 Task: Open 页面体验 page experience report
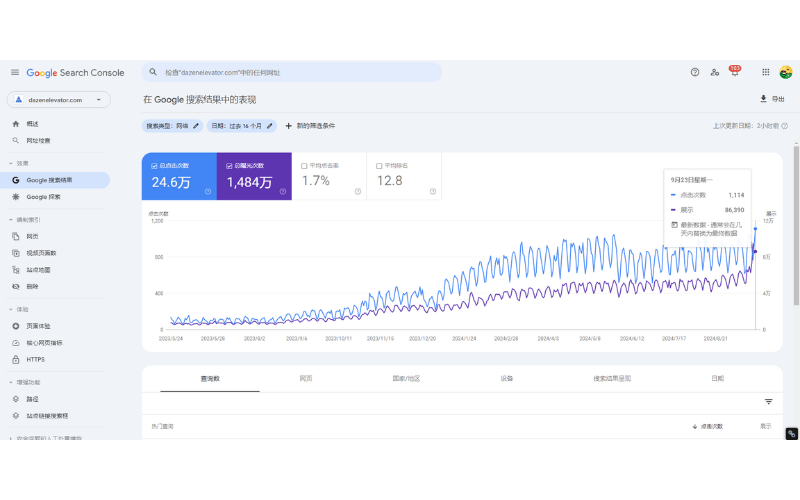pos(38,326)
